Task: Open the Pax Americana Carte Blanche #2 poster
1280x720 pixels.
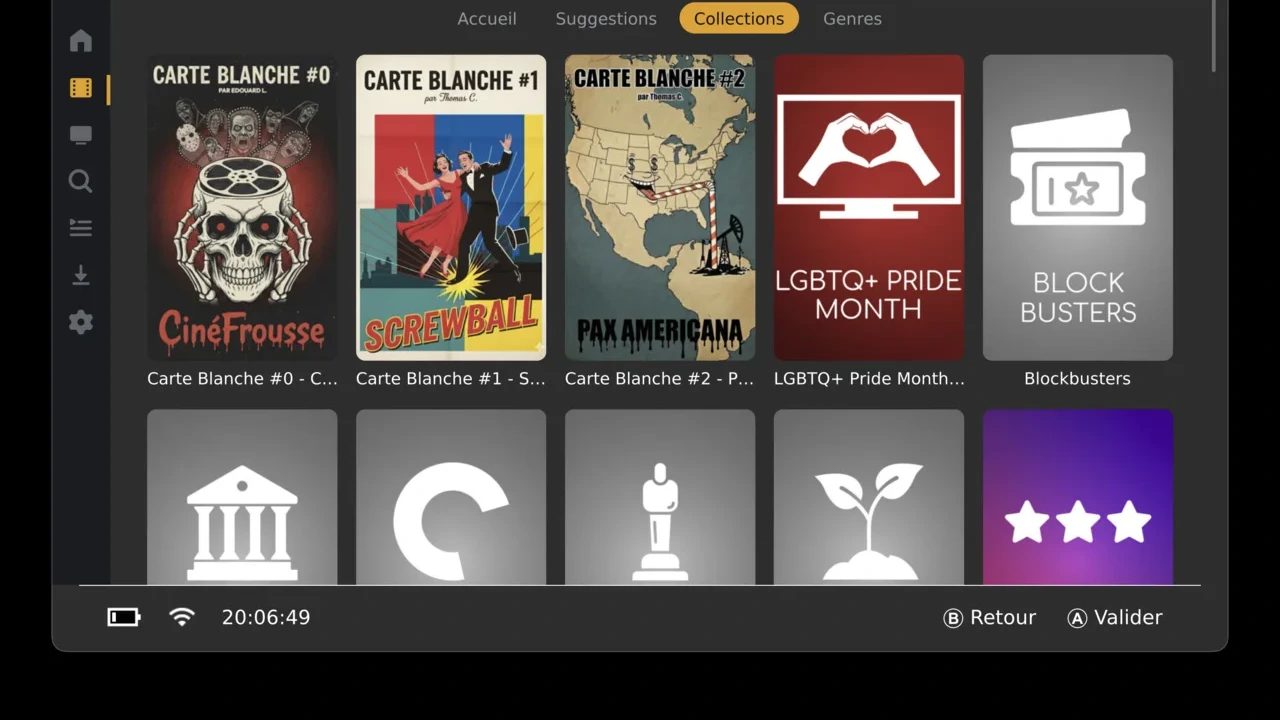Action: (x=660, y=207)
